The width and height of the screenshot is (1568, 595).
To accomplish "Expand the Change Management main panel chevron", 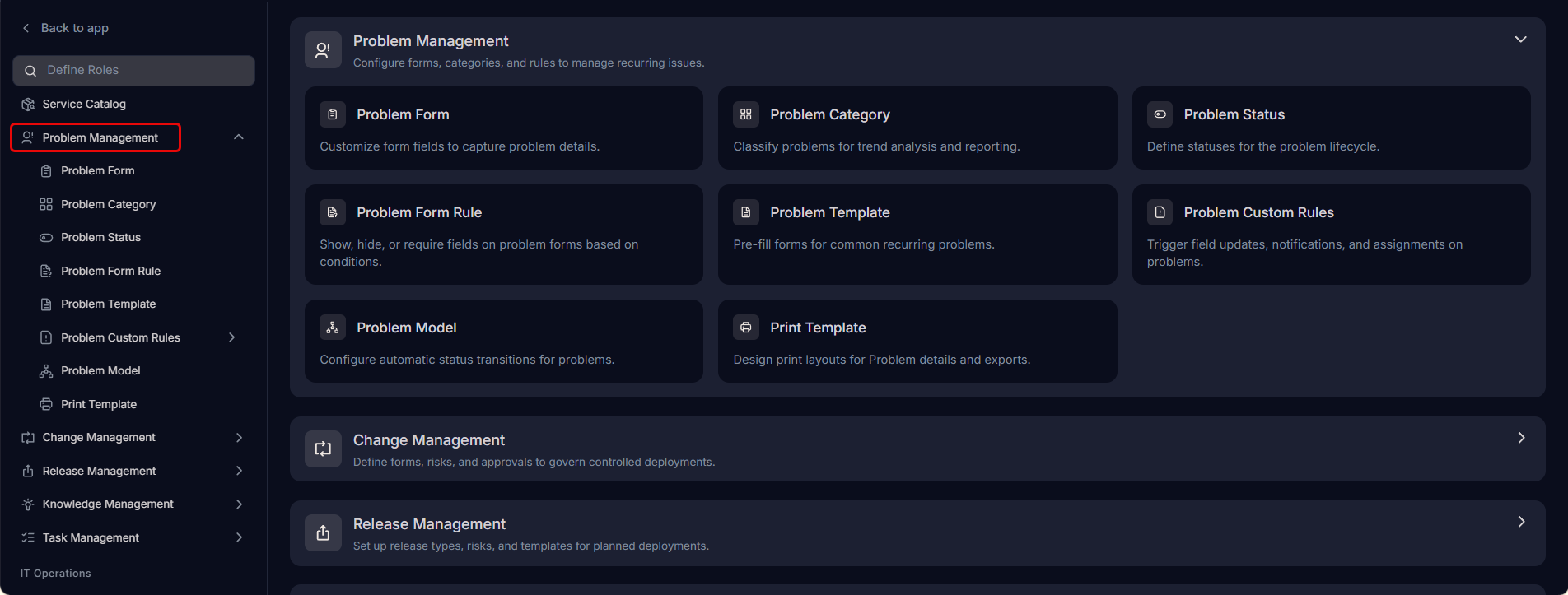I will click(1521, 438).
